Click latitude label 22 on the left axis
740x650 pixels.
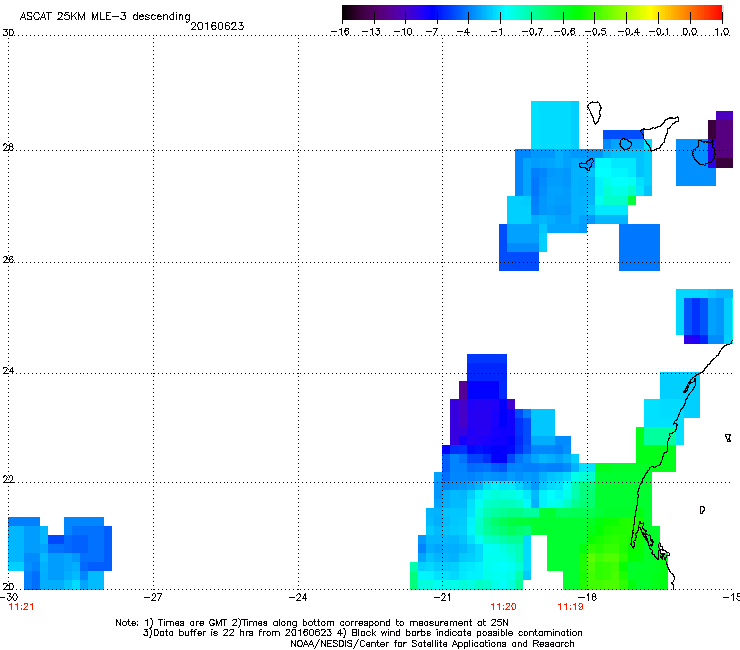point(8,480)
